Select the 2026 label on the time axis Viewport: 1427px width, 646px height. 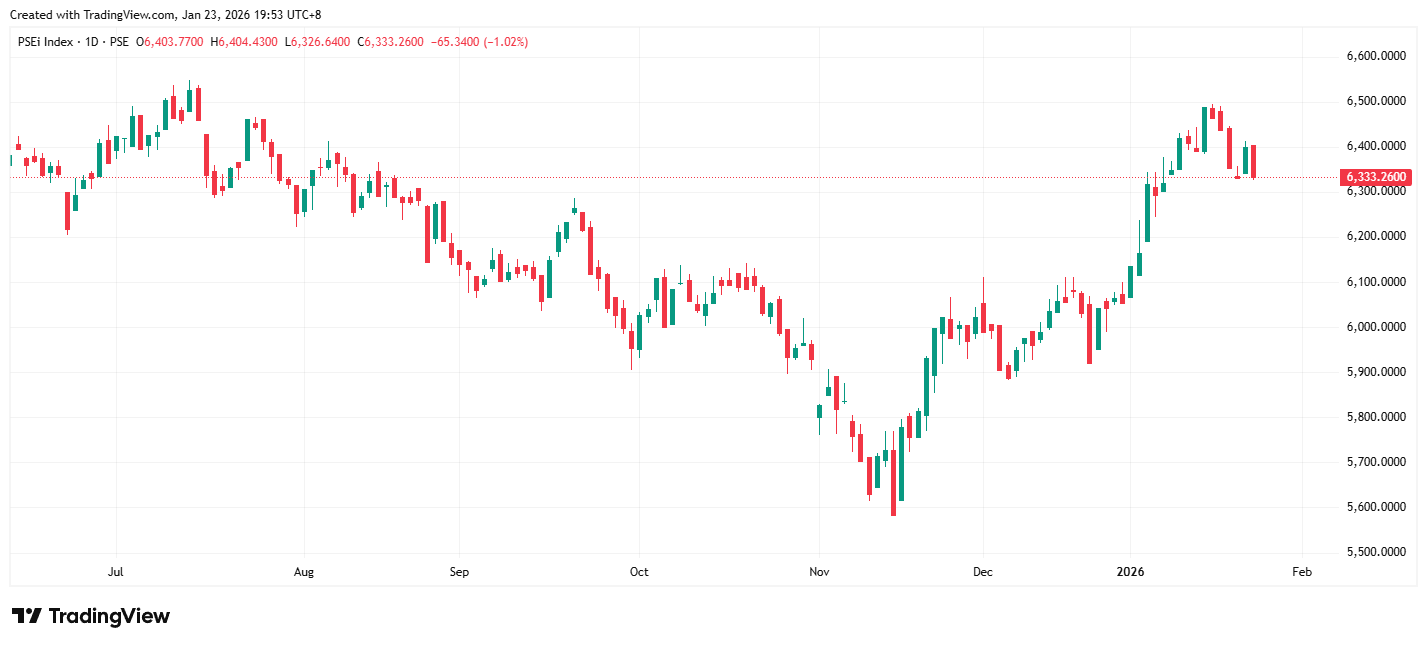tap(1131, 572)
